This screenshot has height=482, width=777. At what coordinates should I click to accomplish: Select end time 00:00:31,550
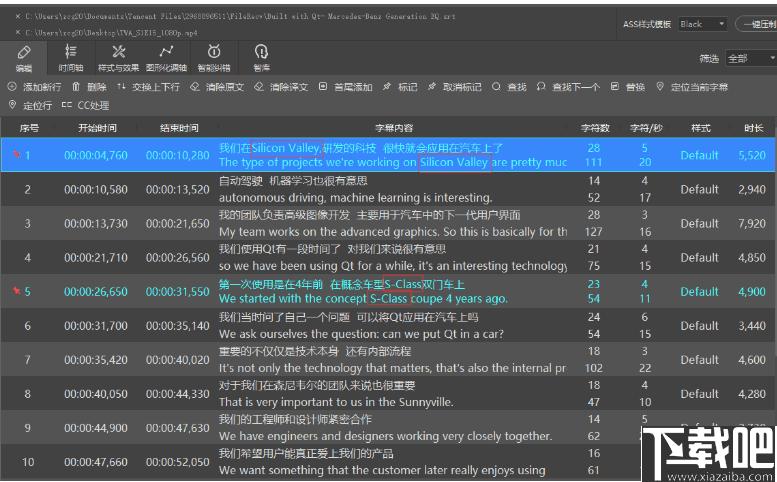[x=177, y=292]
